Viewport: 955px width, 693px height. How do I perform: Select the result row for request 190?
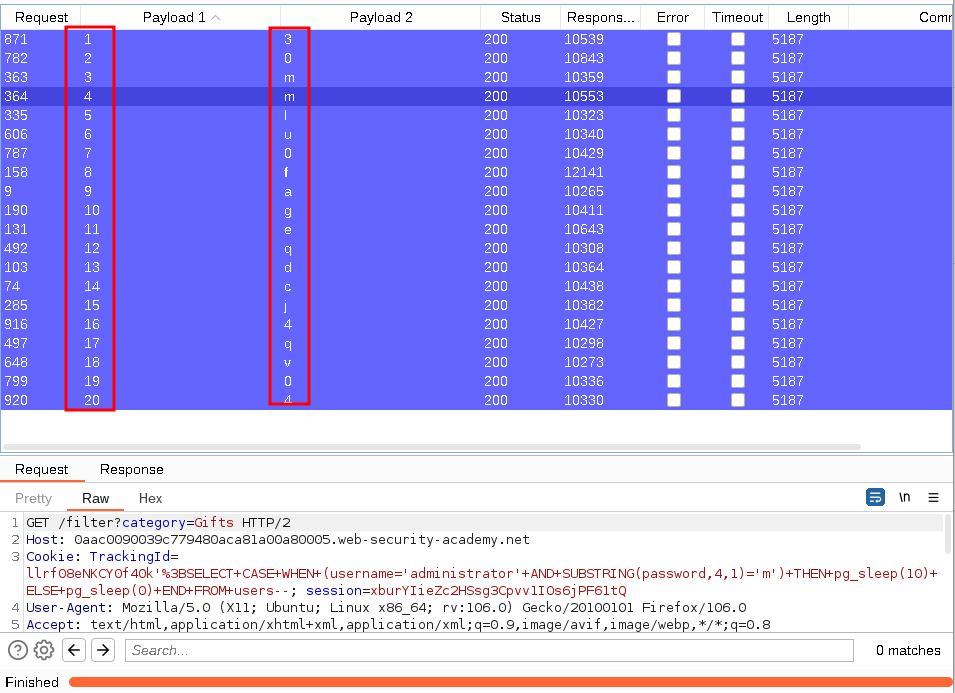(x=476, y=210)
